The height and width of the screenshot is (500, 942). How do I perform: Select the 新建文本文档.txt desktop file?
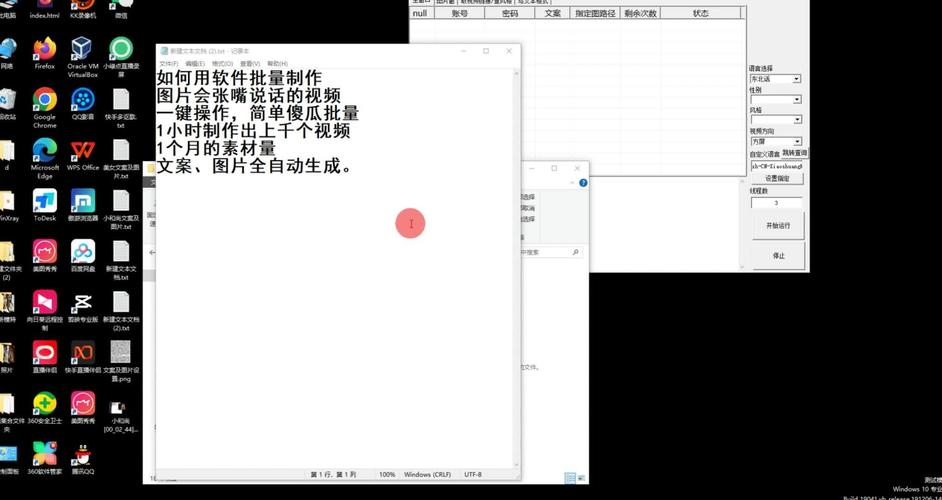121,251
